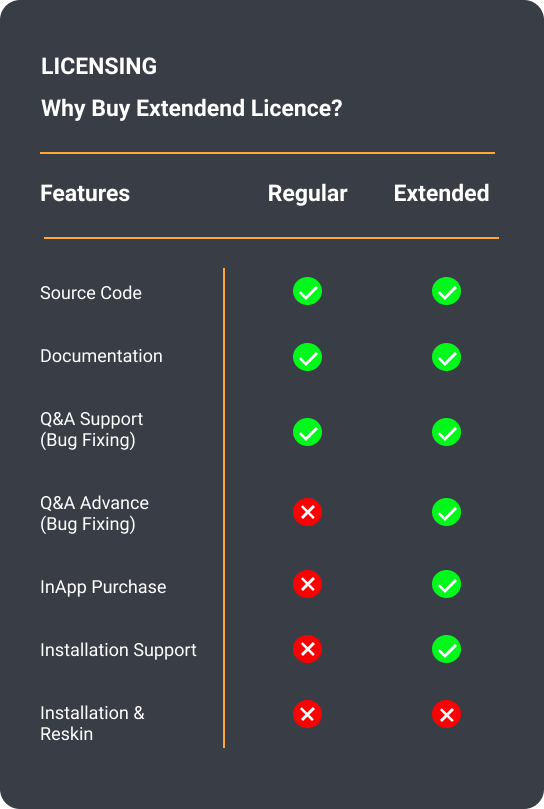Click the Documentation Extended checkmark icon
544x809 pixels.
(446, 357)
